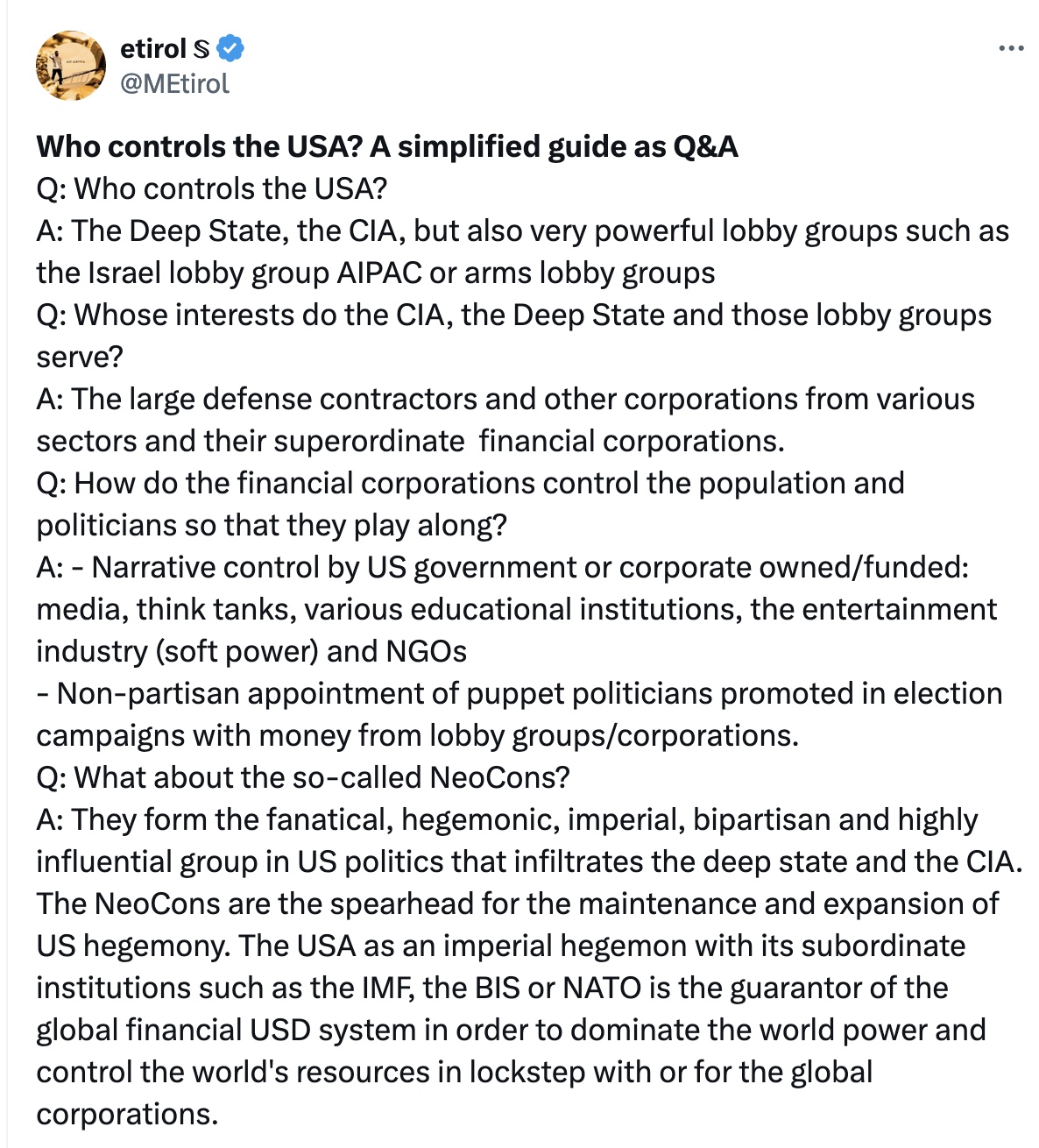Viewport: 1039px width, 1148px height.
Task: Click 'Q: How do the financial corporations' line
Action: tap(470, 483)
